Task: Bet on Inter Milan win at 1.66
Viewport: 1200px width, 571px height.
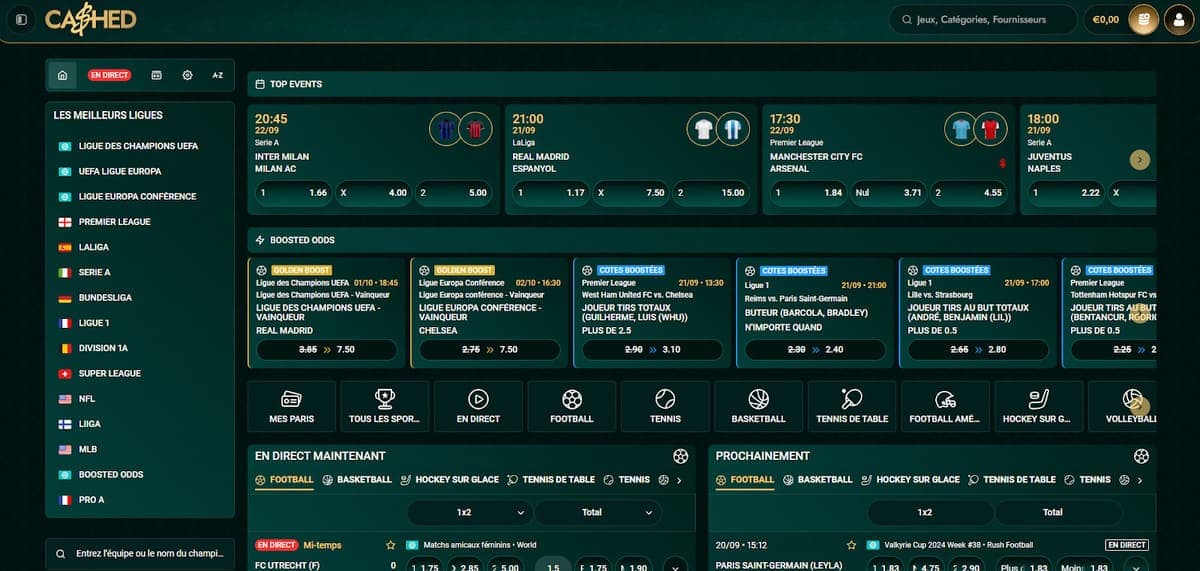Action: coord(294,192)
